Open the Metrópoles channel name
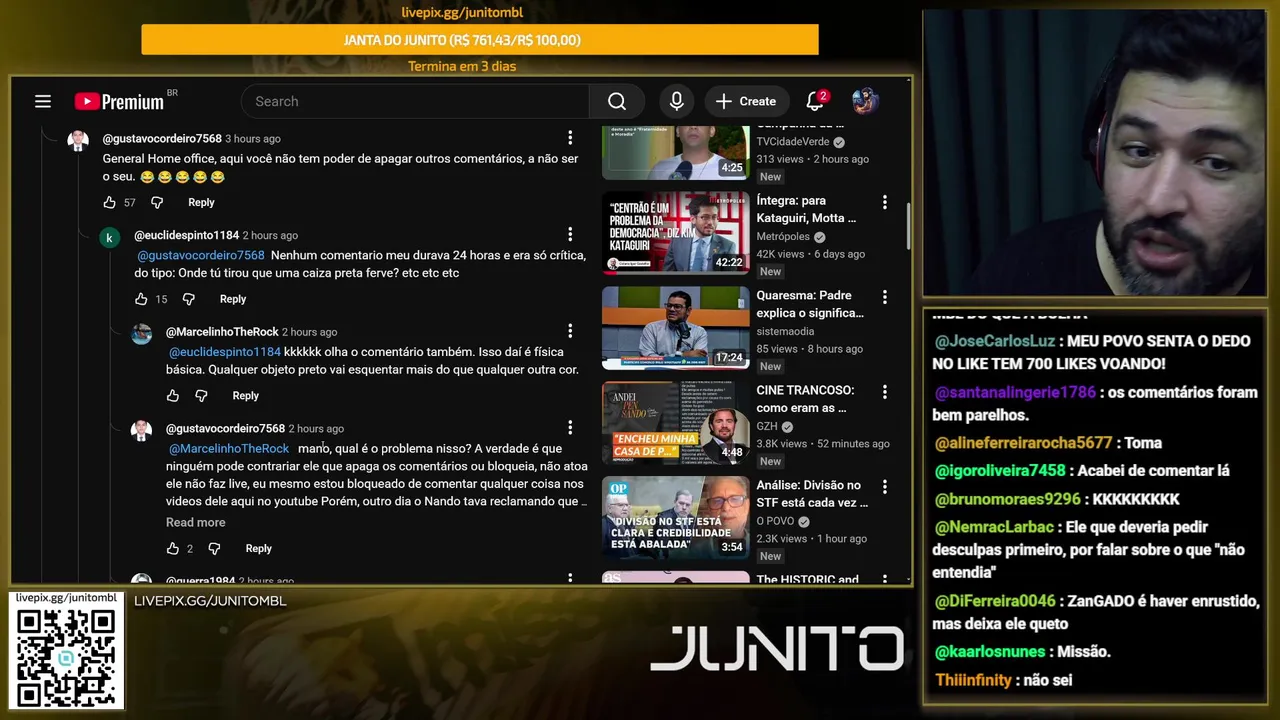This screenshot has width=1280, height=720. pyautogui.click(x=783, y=237)
